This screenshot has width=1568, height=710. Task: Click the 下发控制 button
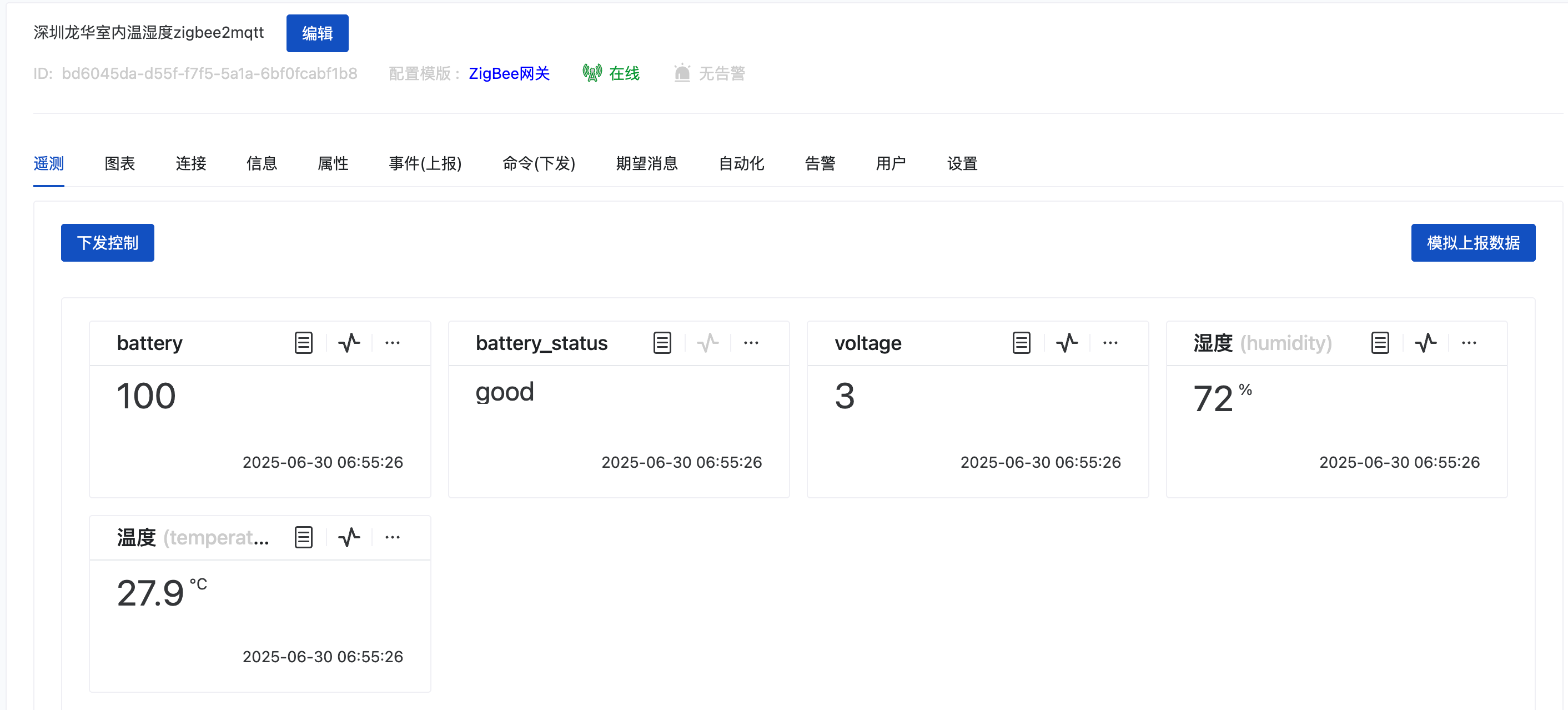click(108, 243)
